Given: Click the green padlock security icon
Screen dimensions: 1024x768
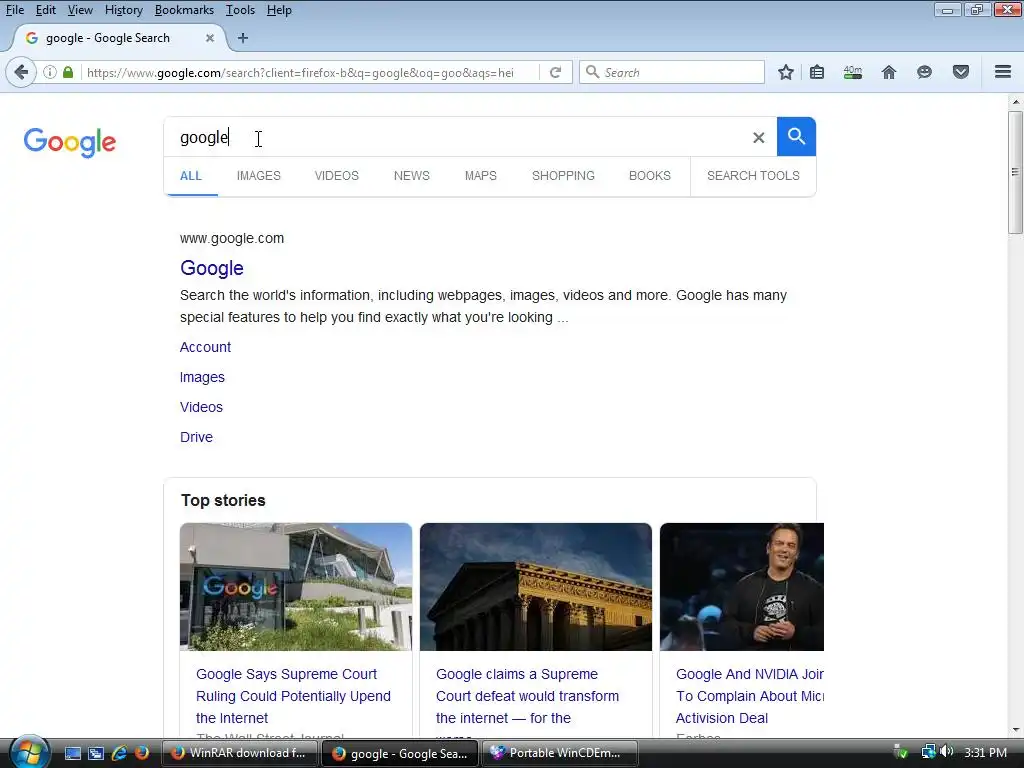Looking at the screenshot, I should (x=68, y=72).
